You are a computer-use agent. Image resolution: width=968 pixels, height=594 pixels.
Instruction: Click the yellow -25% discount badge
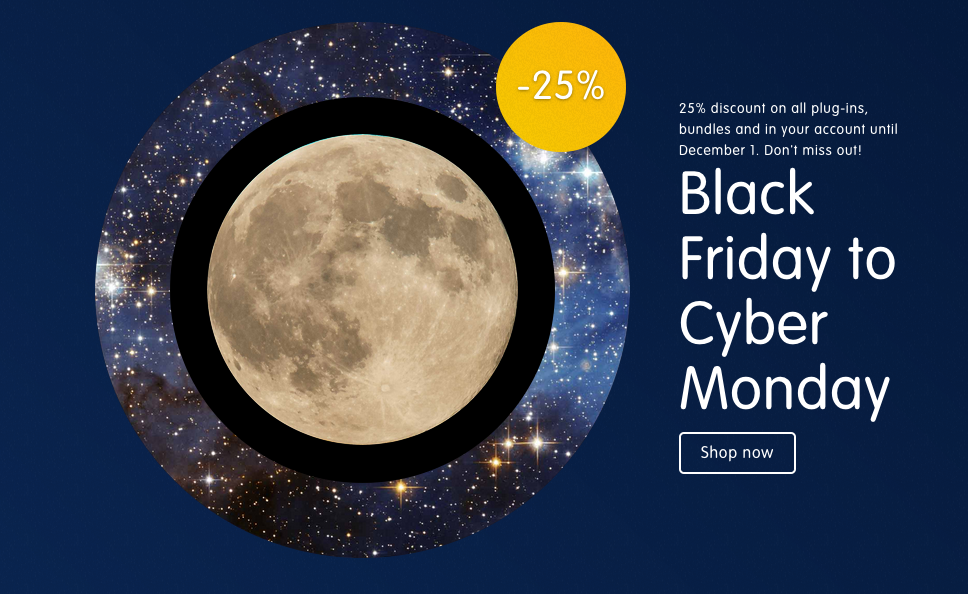(x=560, y=87)
